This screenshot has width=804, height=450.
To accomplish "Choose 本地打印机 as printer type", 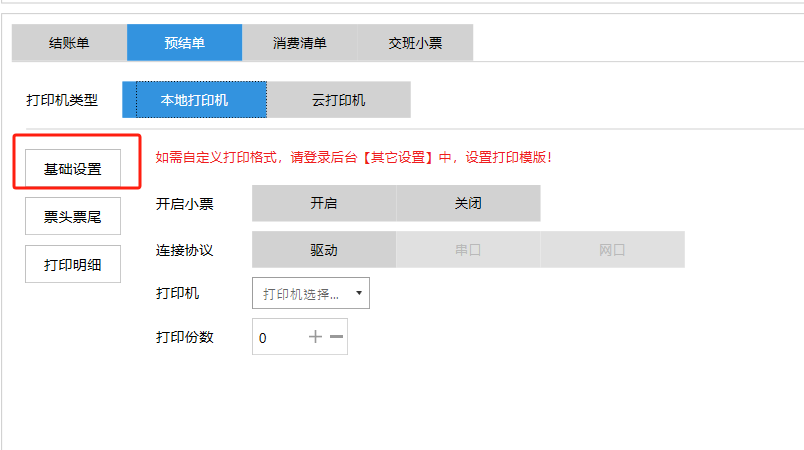I will 194,100.
